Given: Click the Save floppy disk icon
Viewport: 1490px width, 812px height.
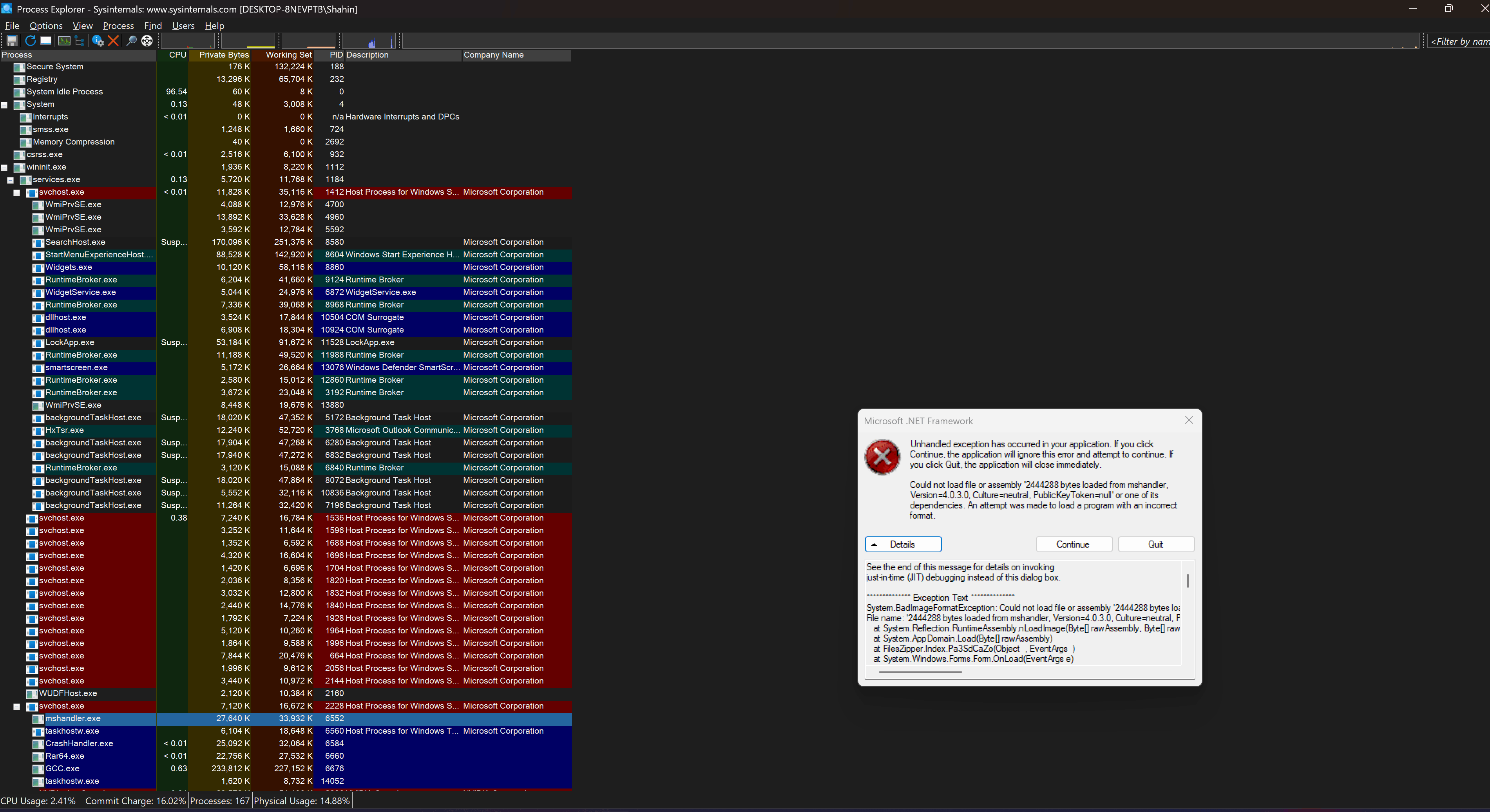Looking at the screenshot, I should click(12, 40).
